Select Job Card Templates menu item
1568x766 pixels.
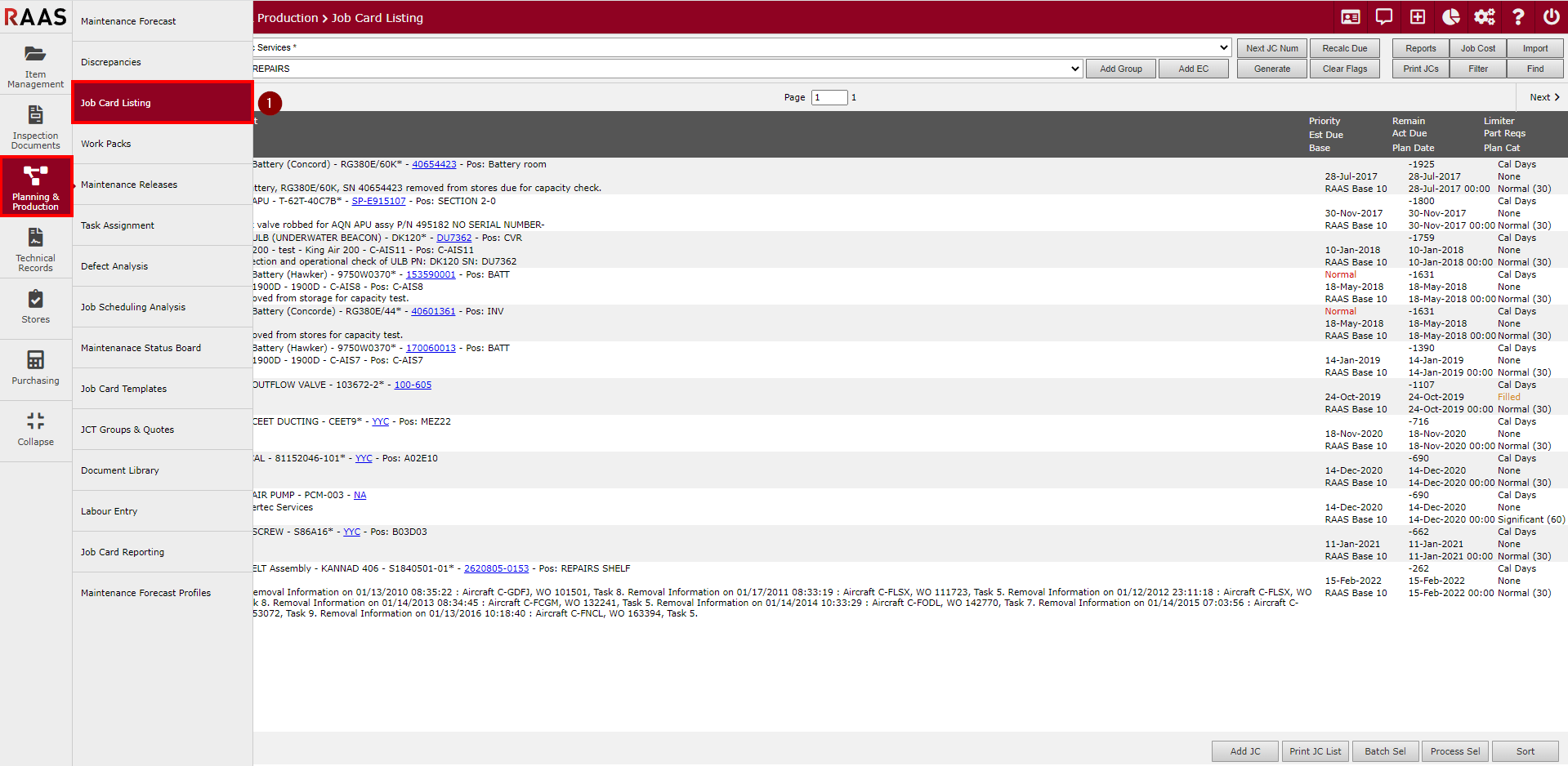click(x=123, y=389)
